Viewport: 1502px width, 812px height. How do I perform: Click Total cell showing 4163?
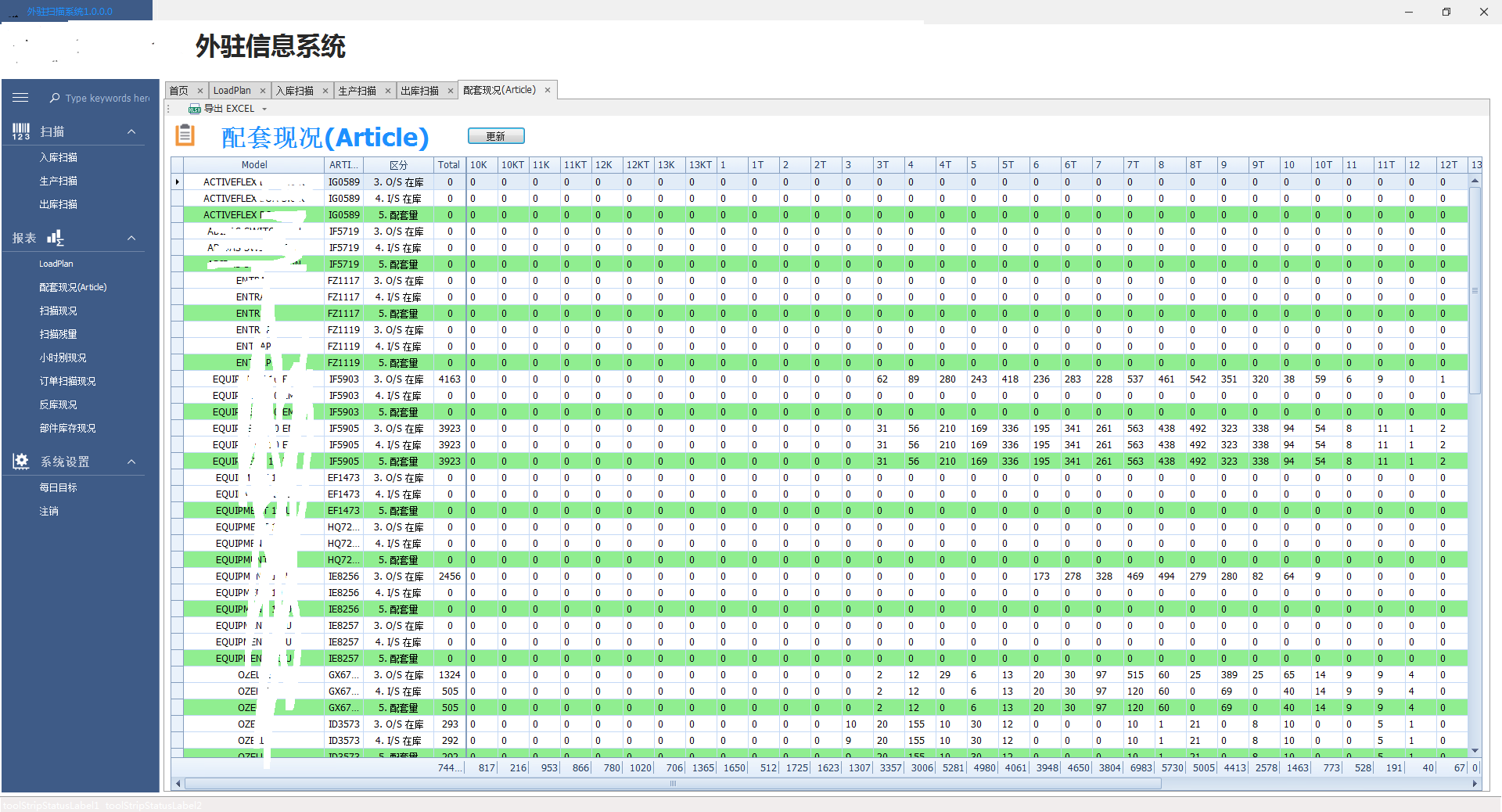point(450,379)
